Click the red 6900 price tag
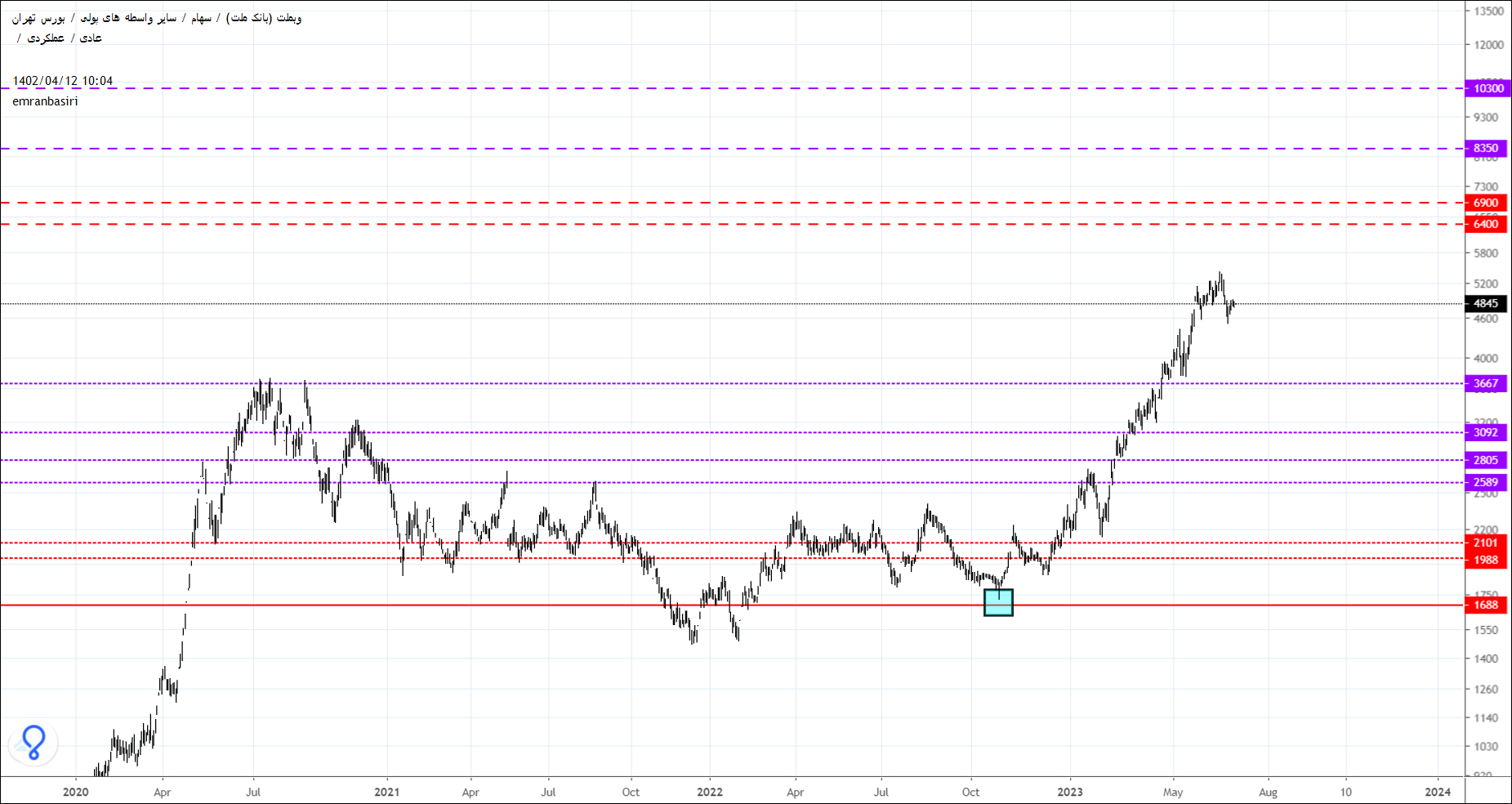 [1487, 203]
